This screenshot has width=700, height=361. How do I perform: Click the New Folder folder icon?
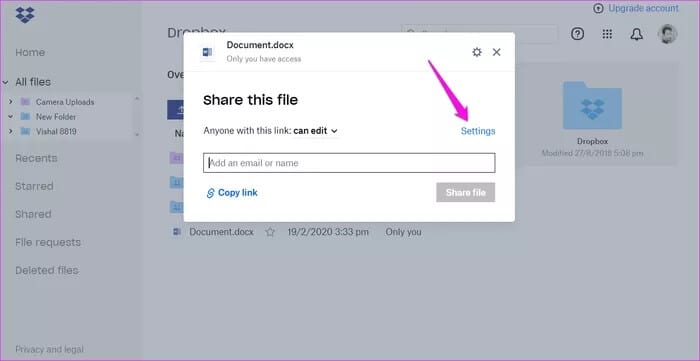(25, 116)
